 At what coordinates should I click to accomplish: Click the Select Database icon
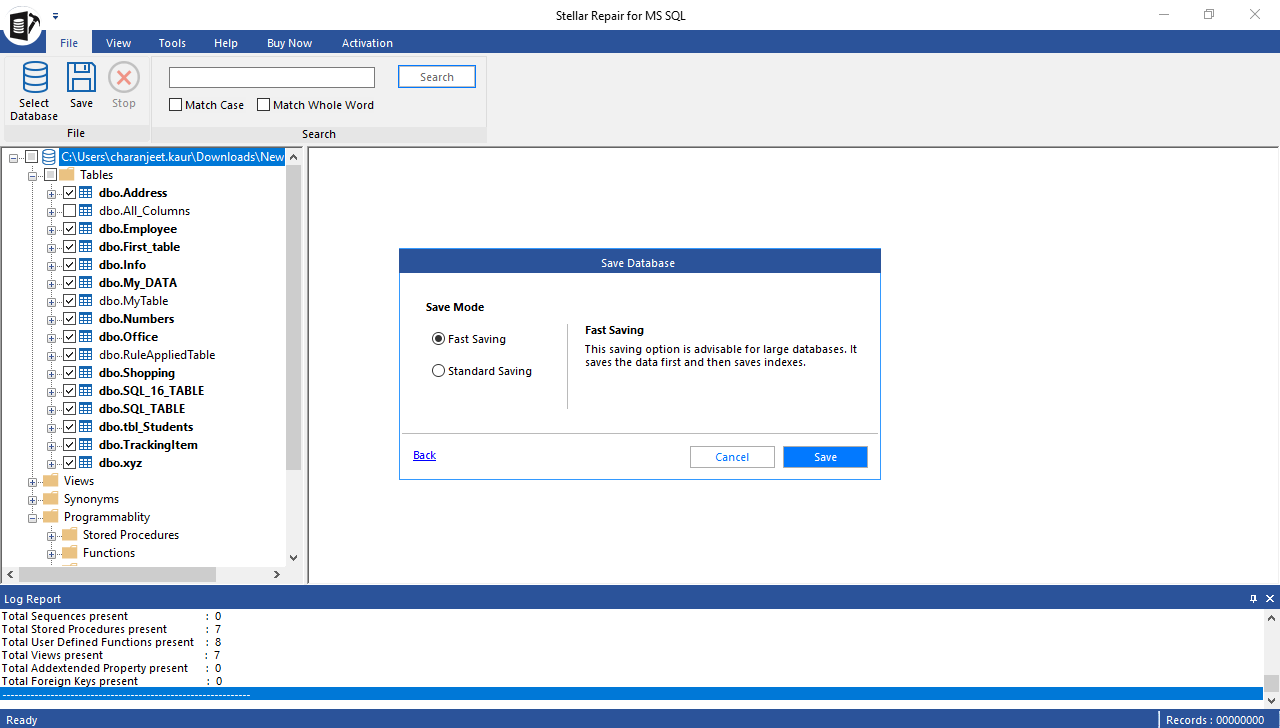(x=35, y=77)
